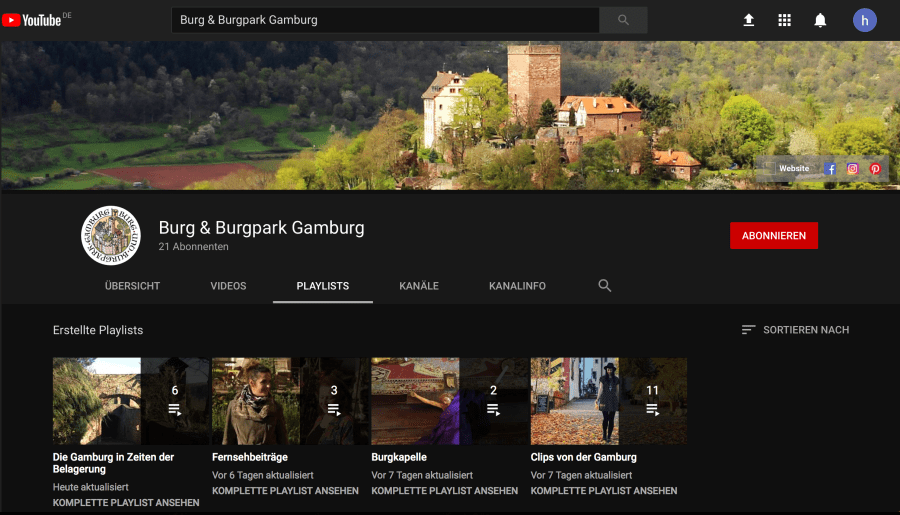Click the Website link on banner

click(x=794, y=169)
